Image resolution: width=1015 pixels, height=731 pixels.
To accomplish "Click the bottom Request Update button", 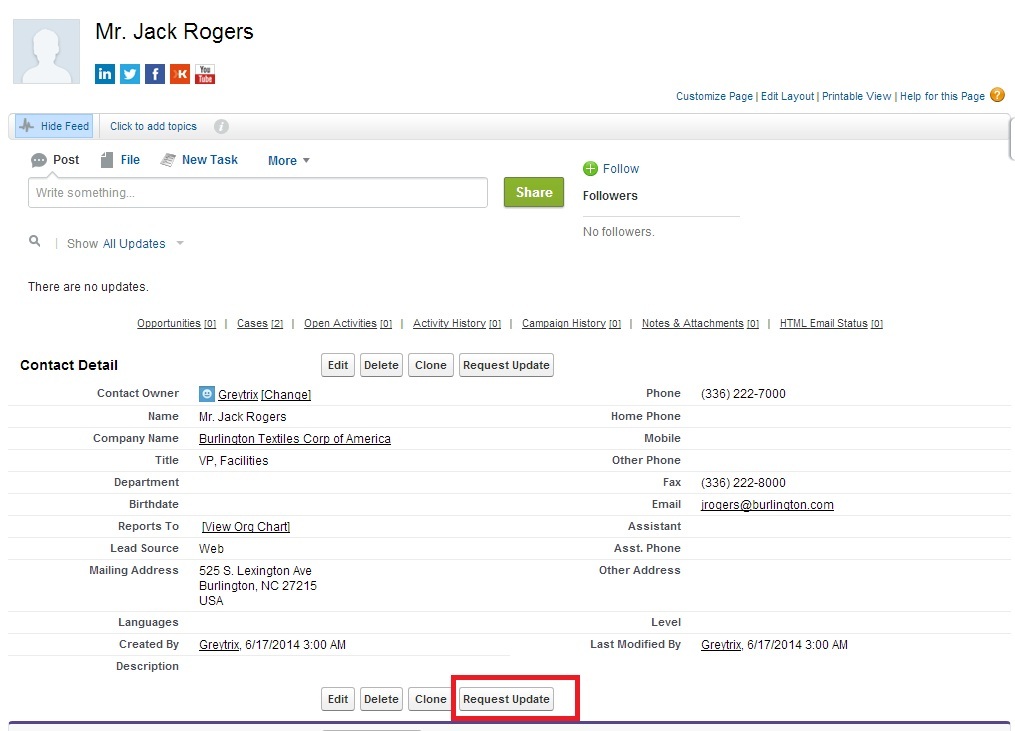I will click(506, 699).
